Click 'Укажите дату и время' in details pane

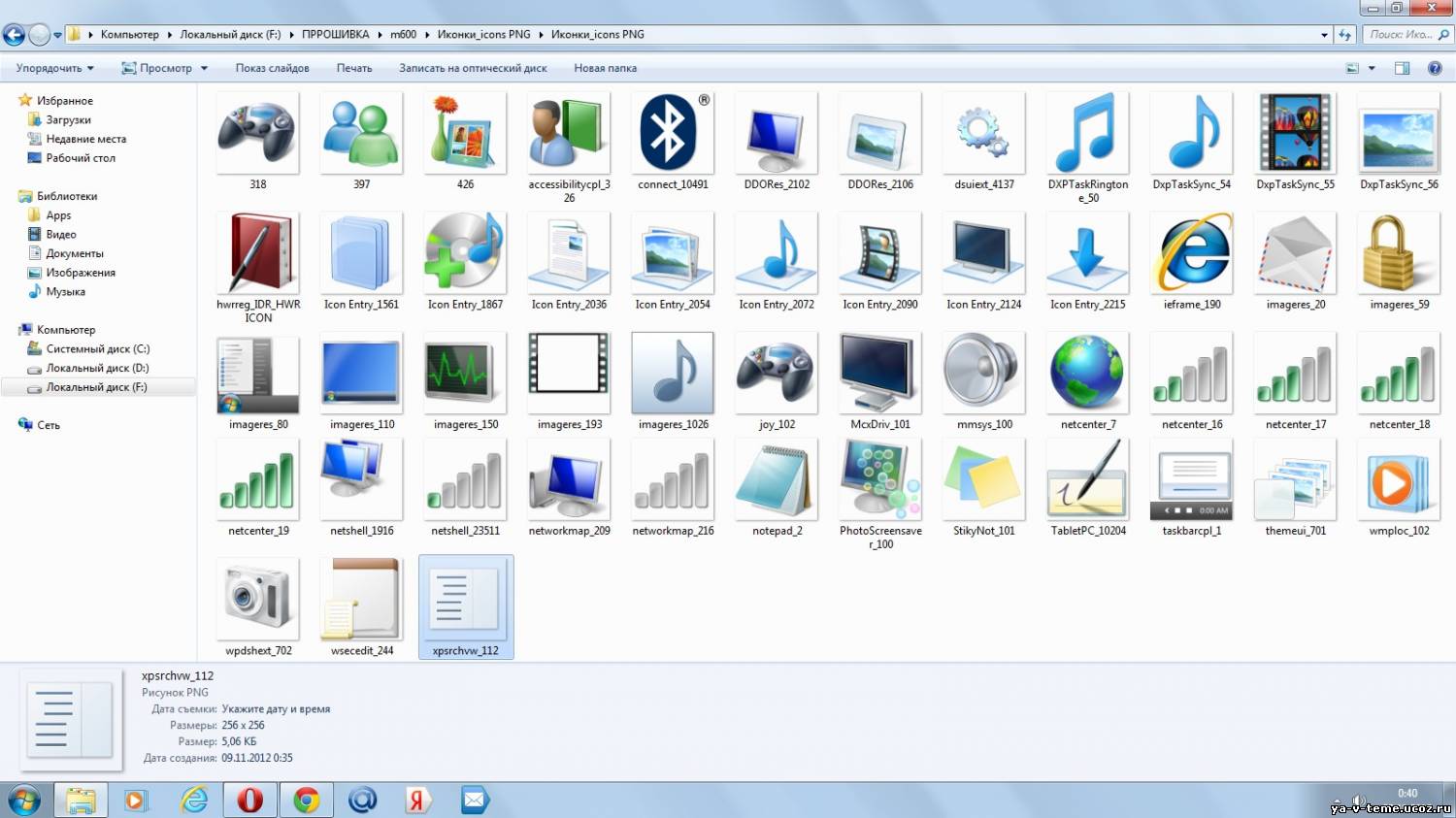(x=276, y=709)
